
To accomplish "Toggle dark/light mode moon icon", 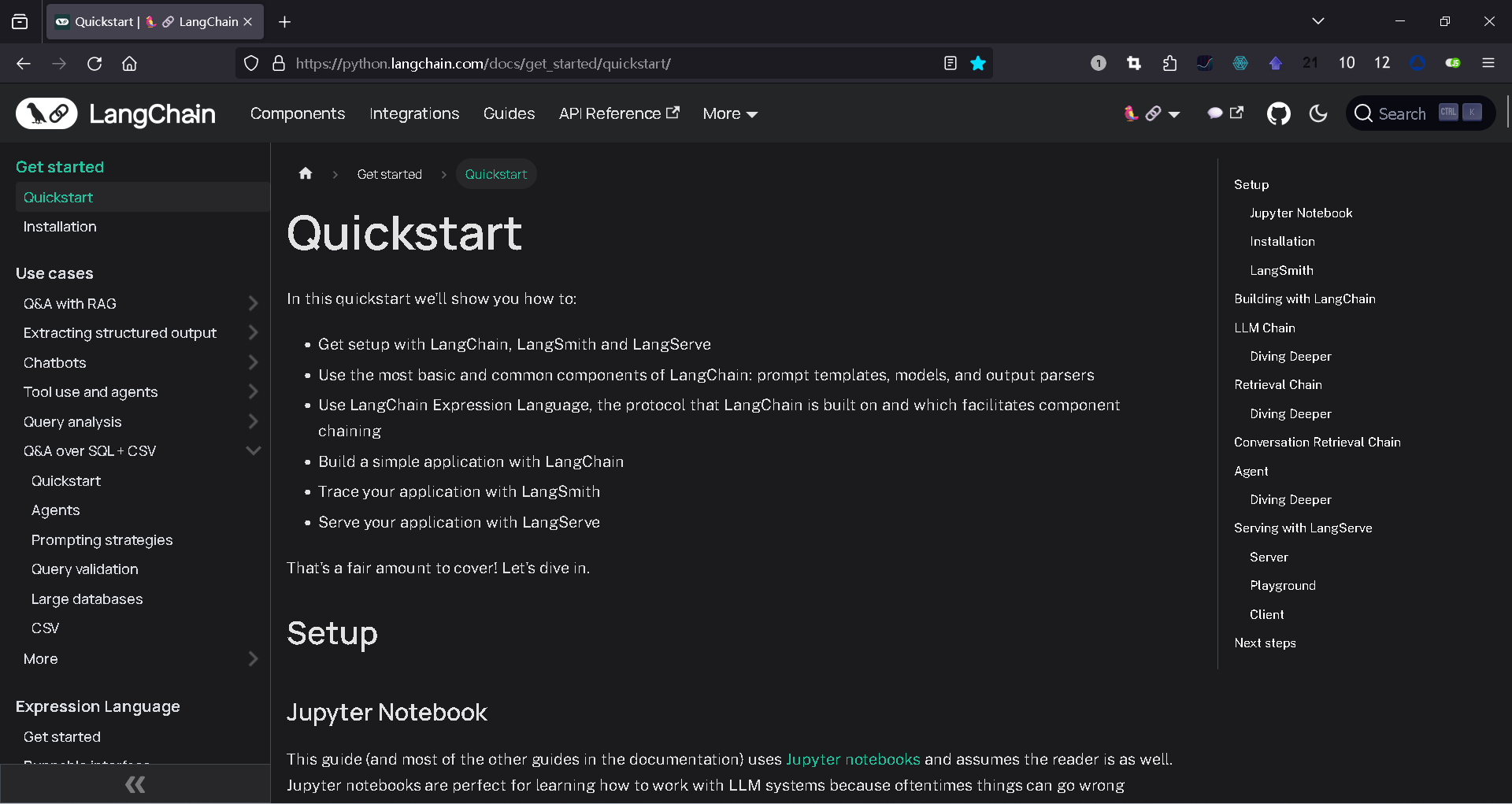I will 1318,114.
